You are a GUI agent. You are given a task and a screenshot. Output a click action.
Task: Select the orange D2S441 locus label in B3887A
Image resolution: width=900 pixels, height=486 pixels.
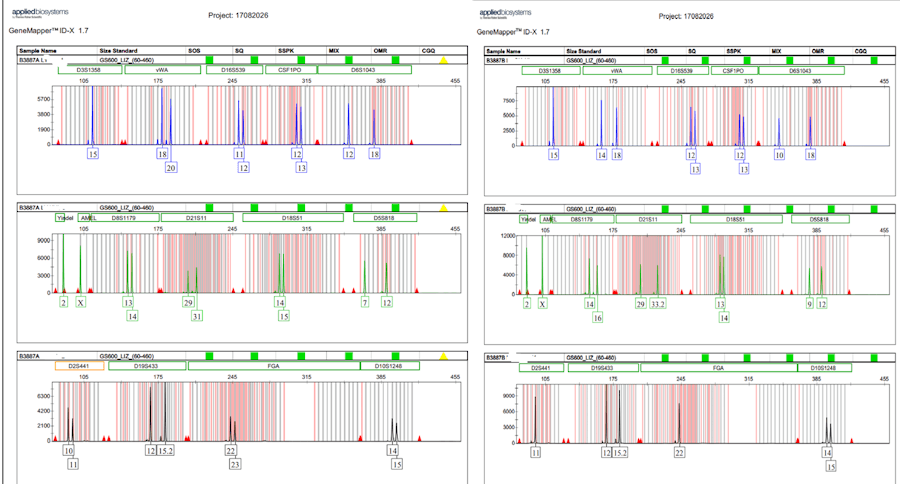(79, 366)
